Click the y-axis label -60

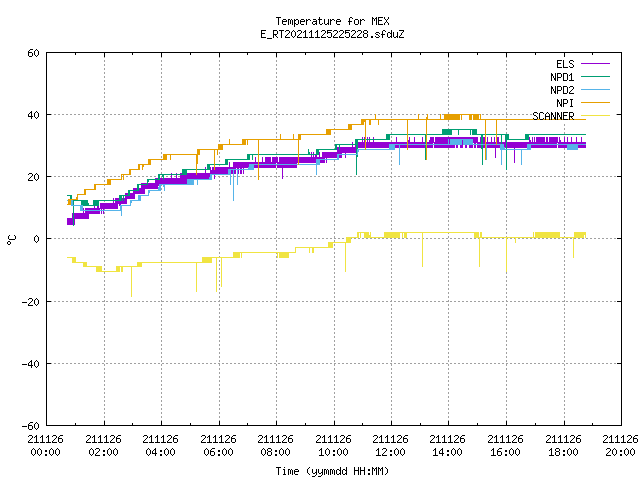pos(31,426)
